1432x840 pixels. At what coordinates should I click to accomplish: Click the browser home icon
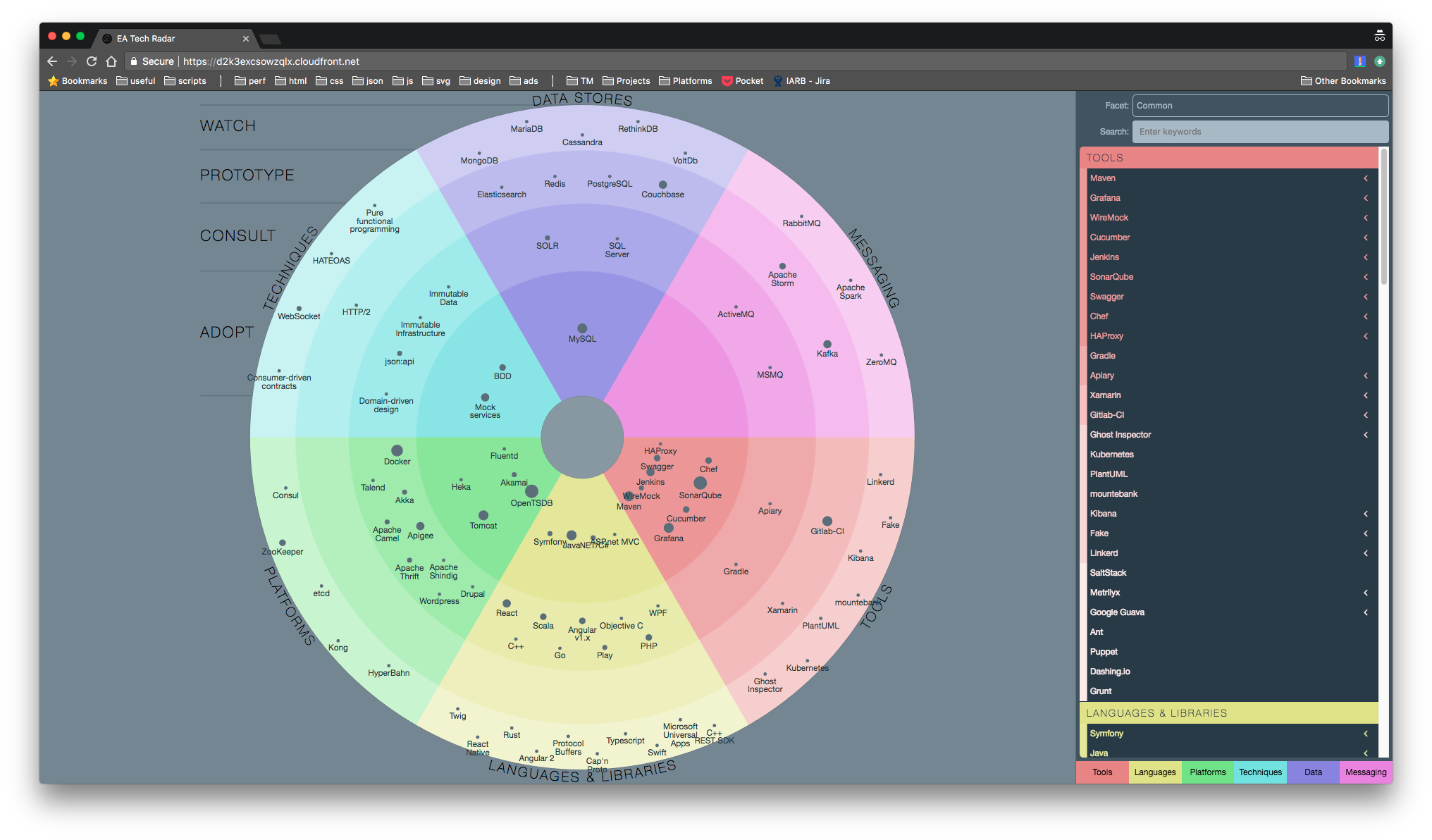(111, 61)
